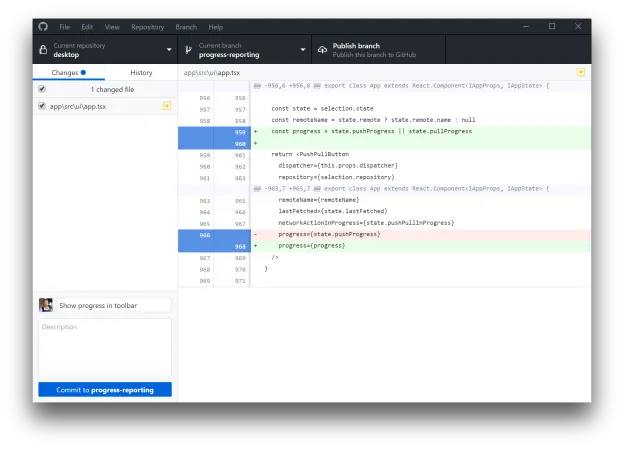Switch to the History tab
The image size is (624, 449).
141,73
